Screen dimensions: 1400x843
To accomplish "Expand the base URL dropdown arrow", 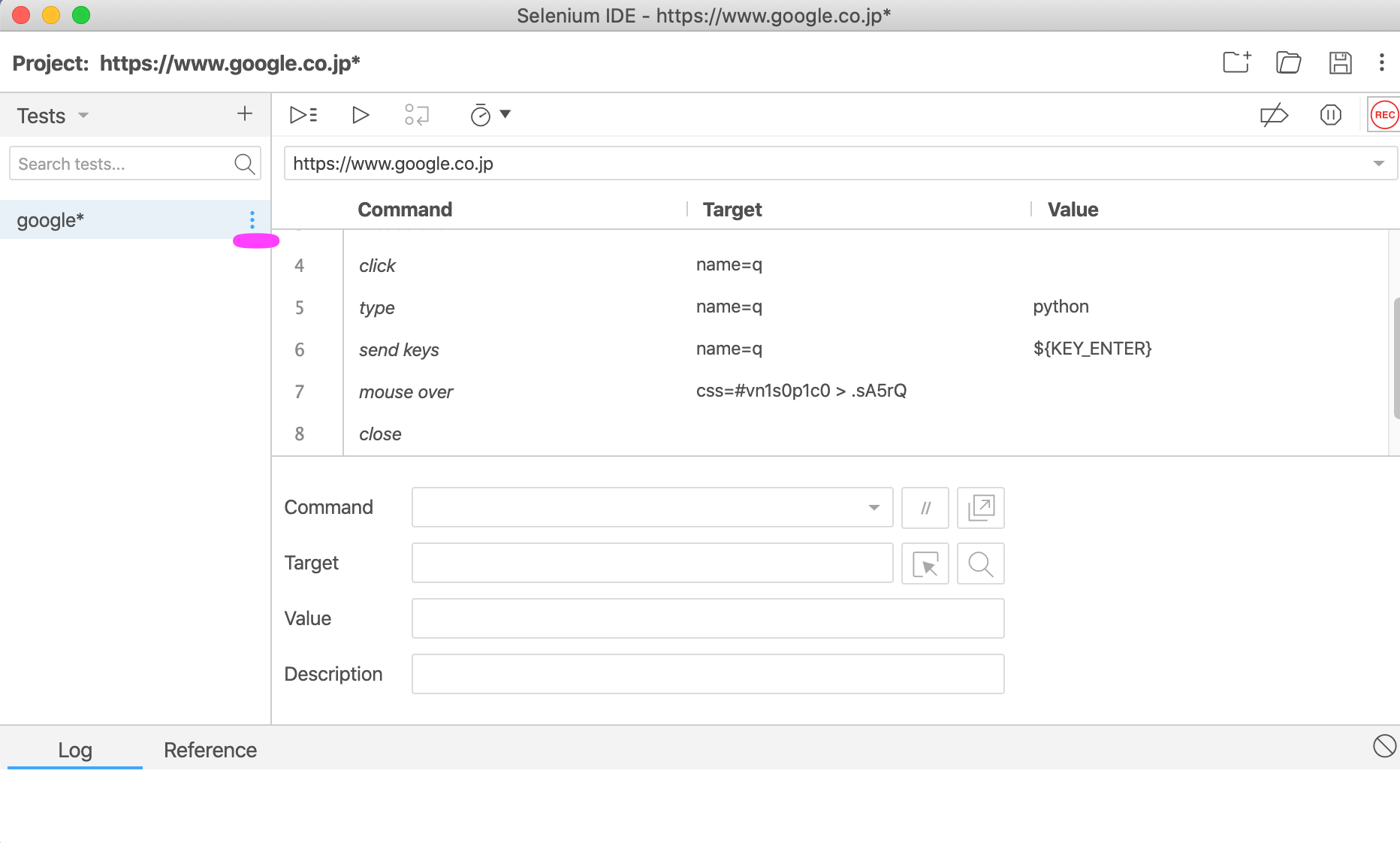I will (x=1378, y=164).
